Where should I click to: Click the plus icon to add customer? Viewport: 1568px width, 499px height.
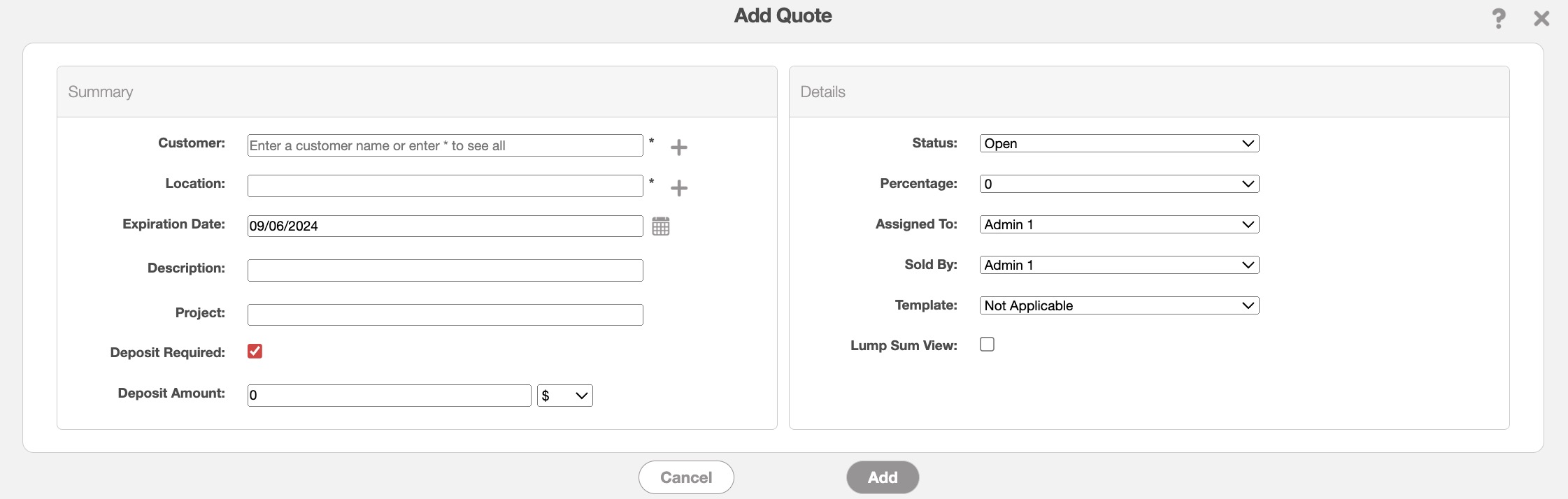(678, 147)
